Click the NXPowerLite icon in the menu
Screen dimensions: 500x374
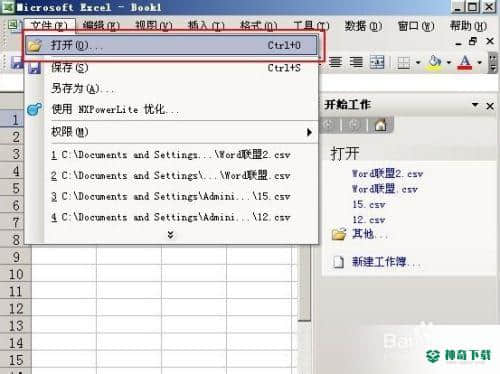coord(35,109)
